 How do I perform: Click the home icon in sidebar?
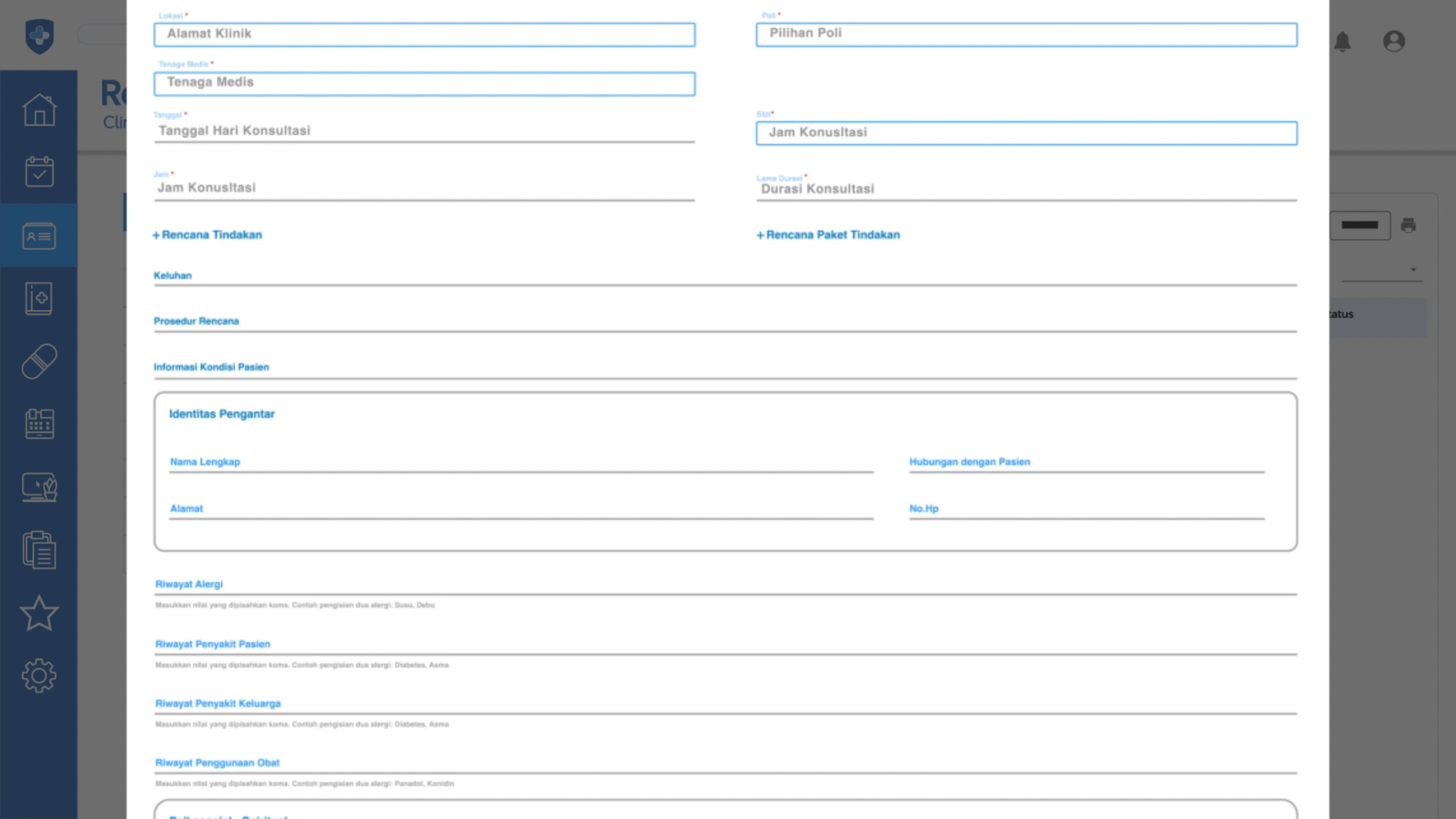click(x=39, y=109)
